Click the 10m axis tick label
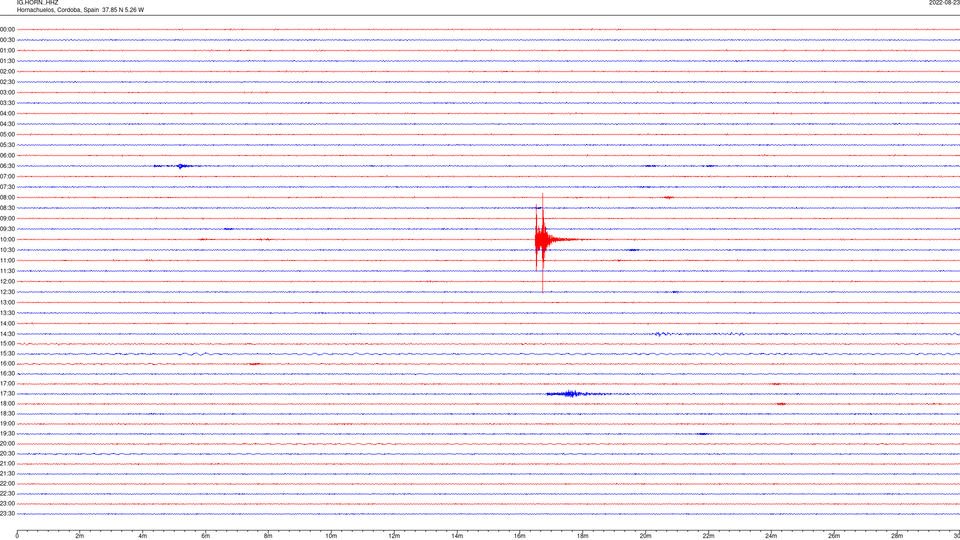The width and height of the screenshot is (960, 540). [x=331, y=536]
